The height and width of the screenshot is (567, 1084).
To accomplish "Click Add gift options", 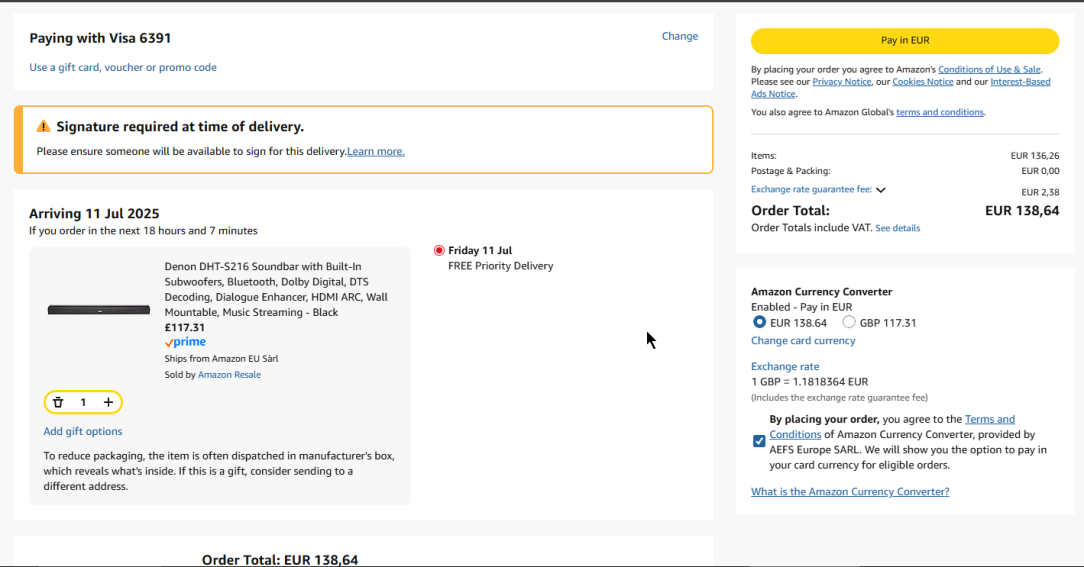I will [x=83, y=431].
